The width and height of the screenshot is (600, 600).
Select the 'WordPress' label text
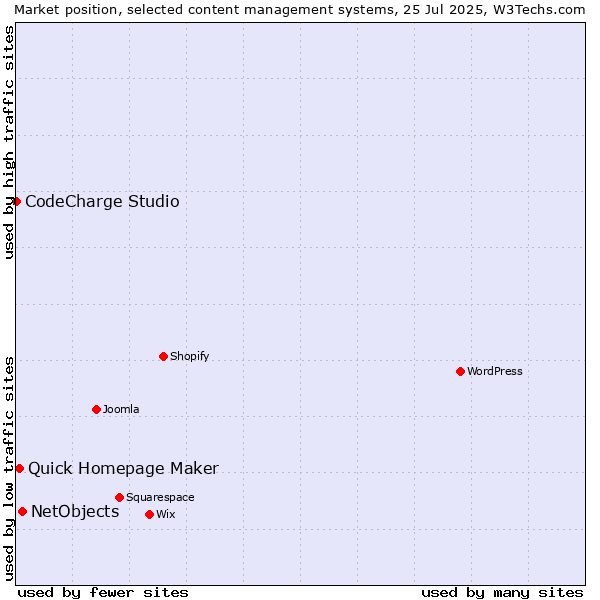point(494,371)
